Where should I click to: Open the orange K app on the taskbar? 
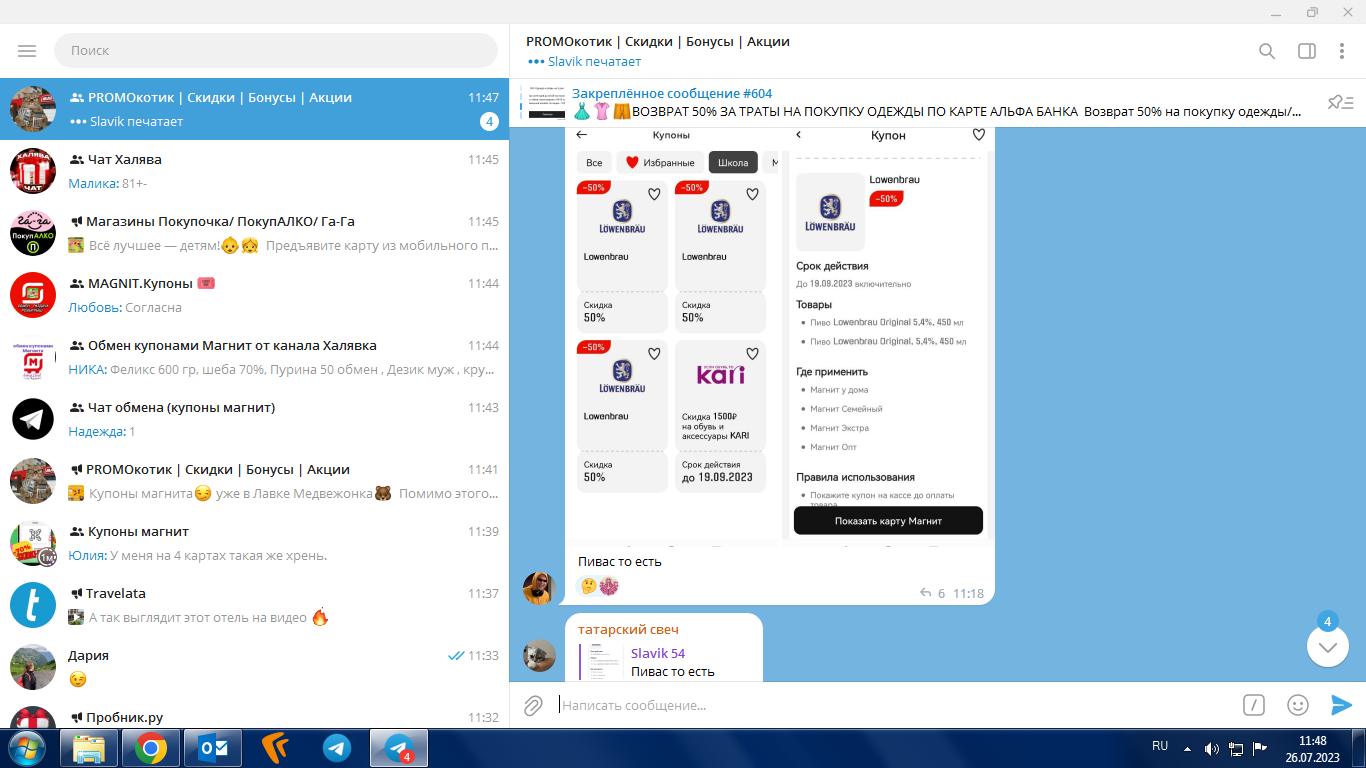(275, 748)
